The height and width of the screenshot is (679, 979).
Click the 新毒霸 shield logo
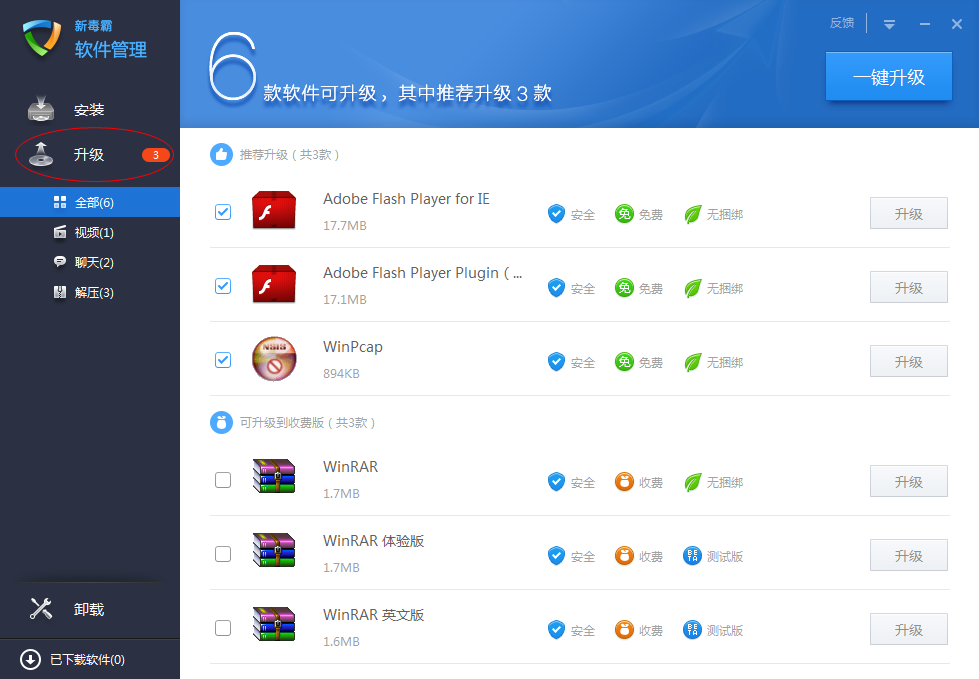[42, 37]
